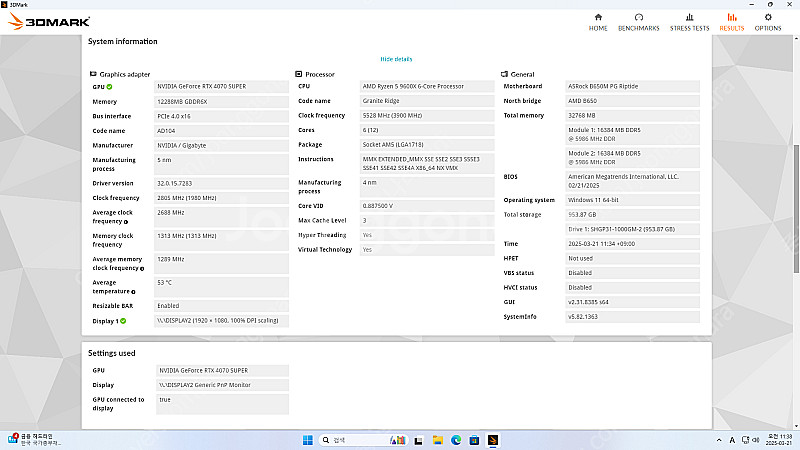Open the HOME tab
800x450 pixels.
598,22
